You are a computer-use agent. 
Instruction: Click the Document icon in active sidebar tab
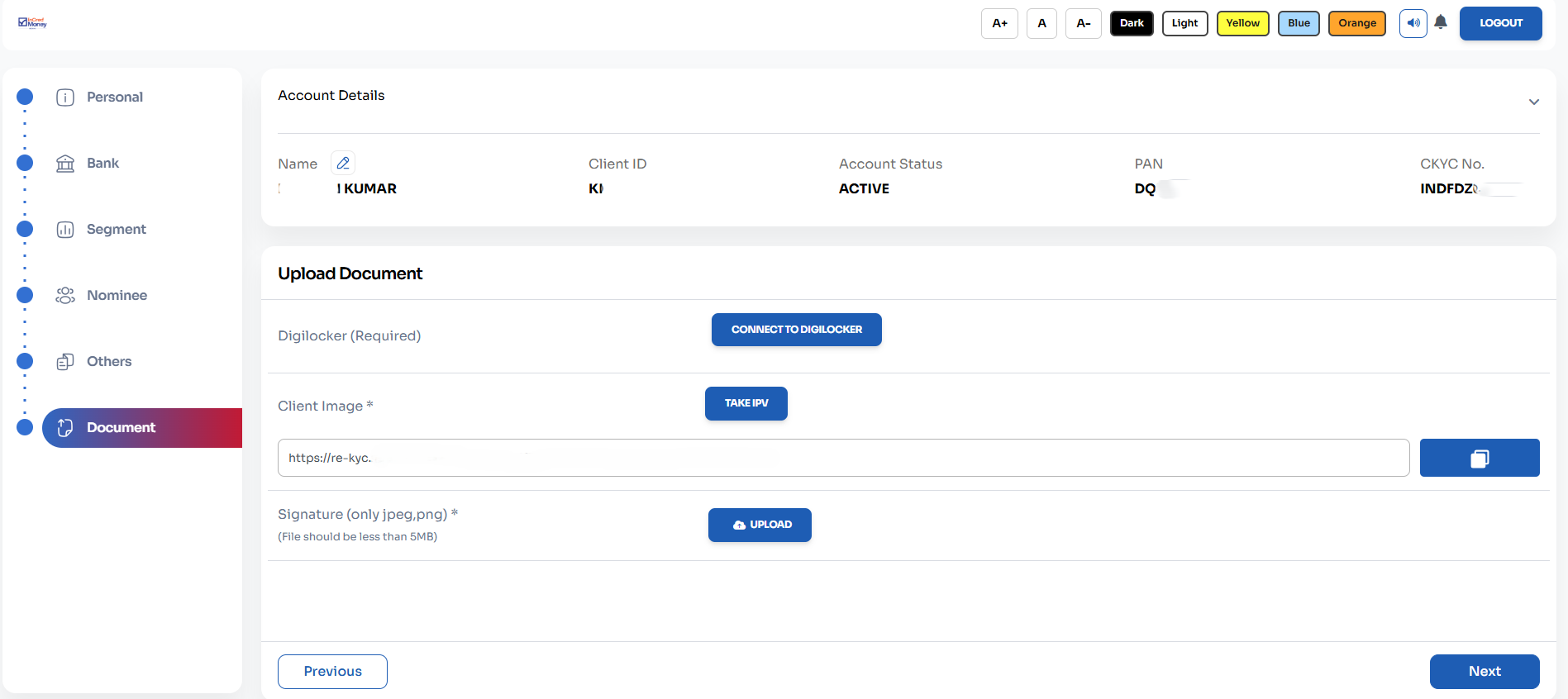pos(65,428)
